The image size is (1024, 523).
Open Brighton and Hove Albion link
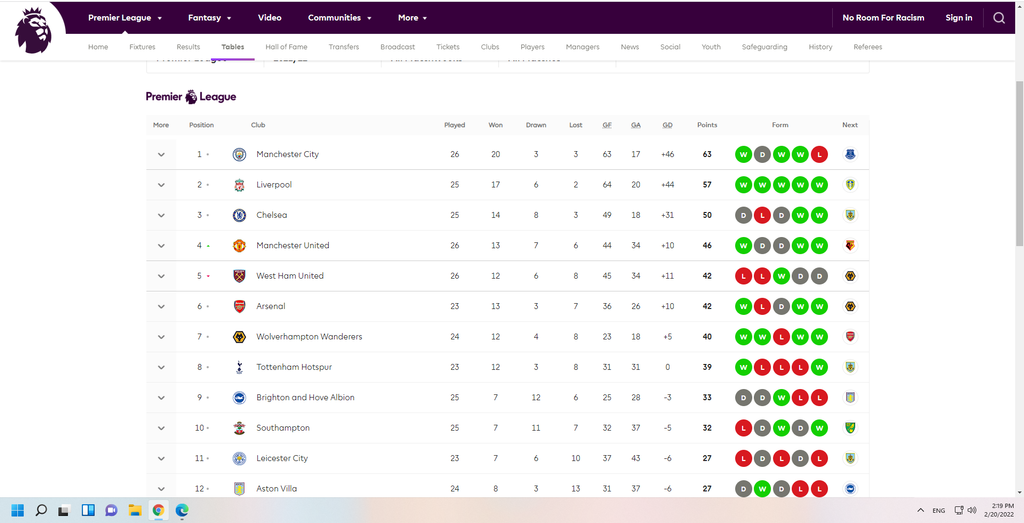tap(305, 398)
